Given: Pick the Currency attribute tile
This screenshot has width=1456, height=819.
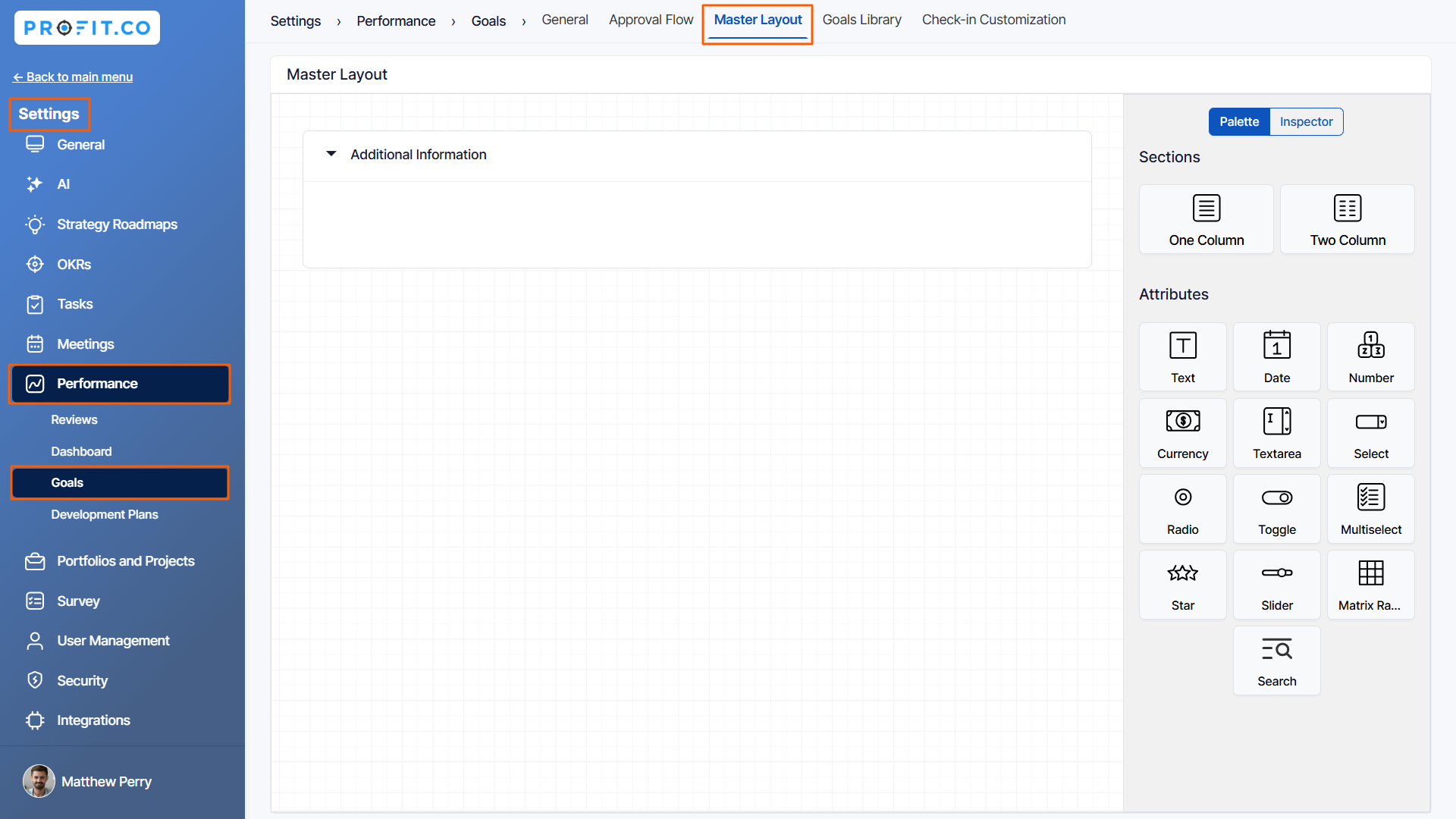Looking at the screenshot, I should (1182, 433).
